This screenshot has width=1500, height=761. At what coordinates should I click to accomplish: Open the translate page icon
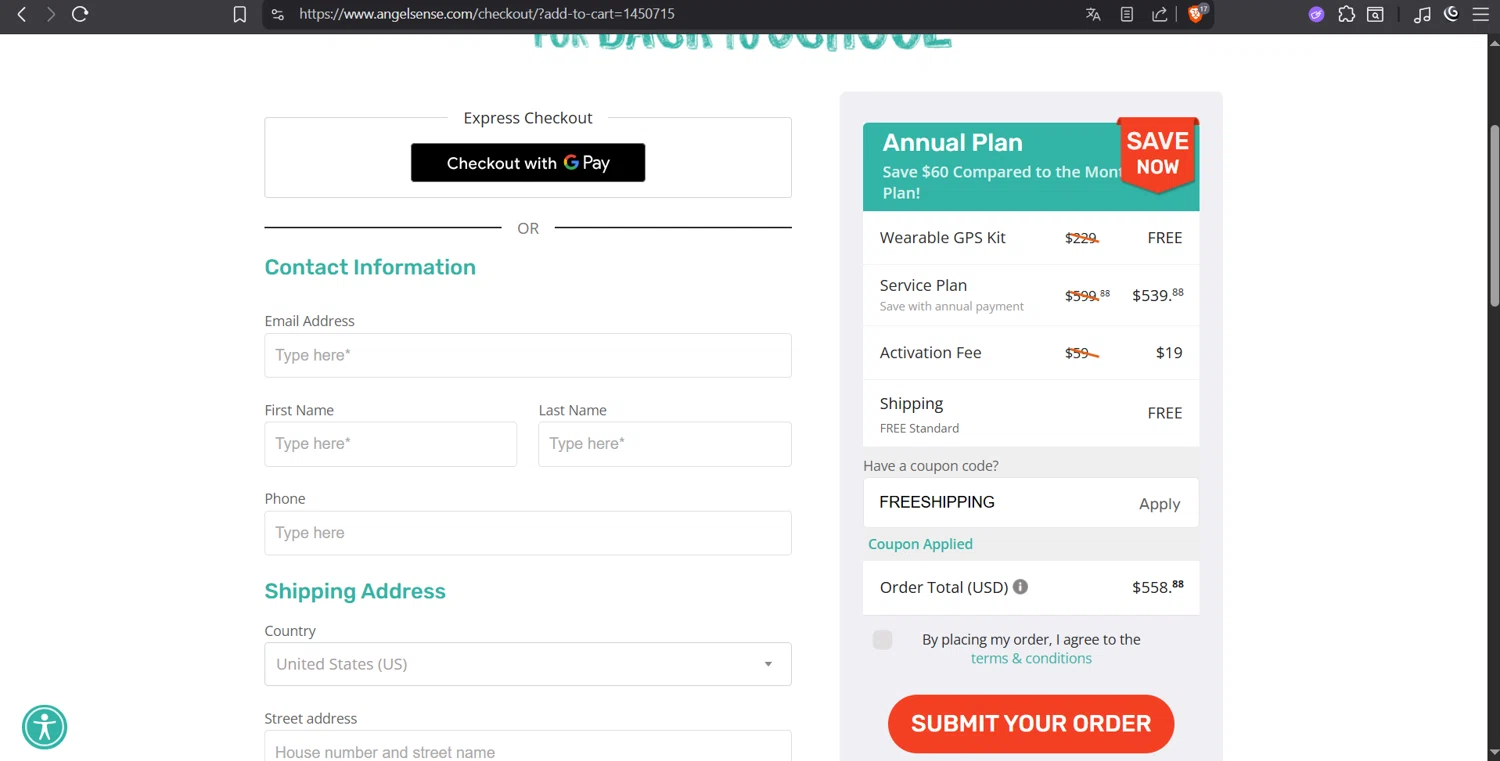click(1093, 14)
